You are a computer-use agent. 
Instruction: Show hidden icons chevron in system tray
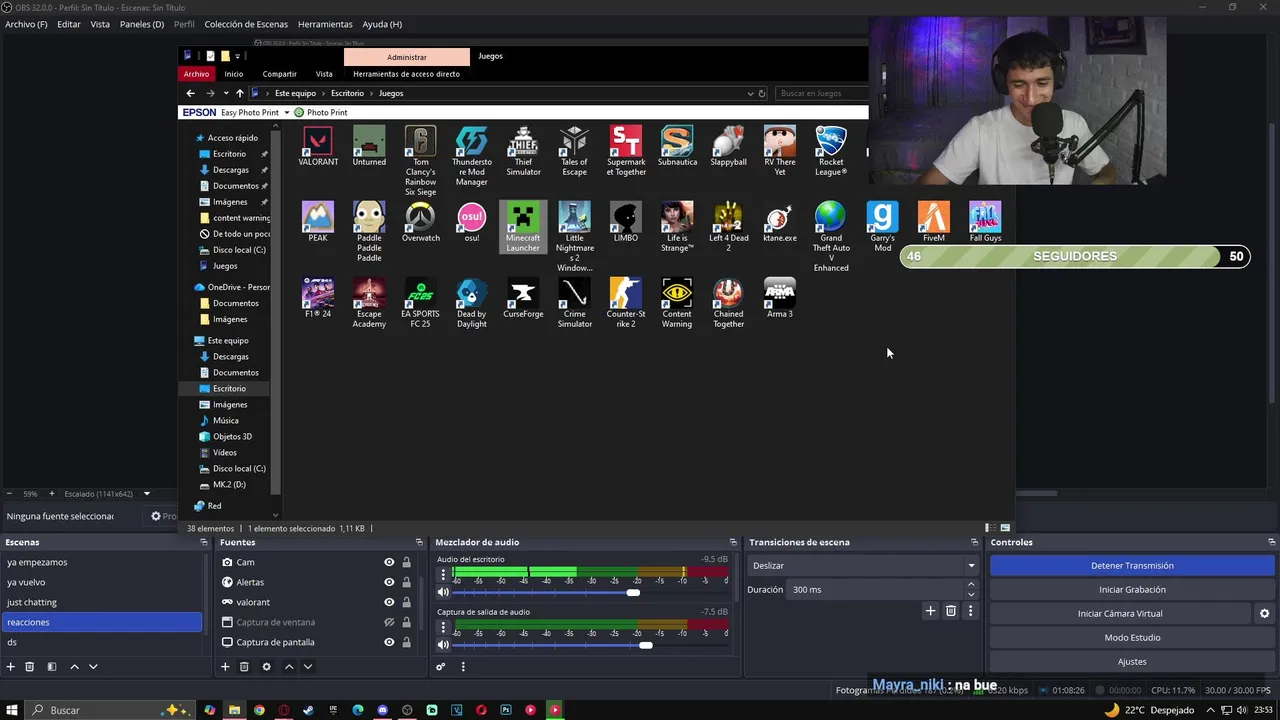(x=1211, y=710)
